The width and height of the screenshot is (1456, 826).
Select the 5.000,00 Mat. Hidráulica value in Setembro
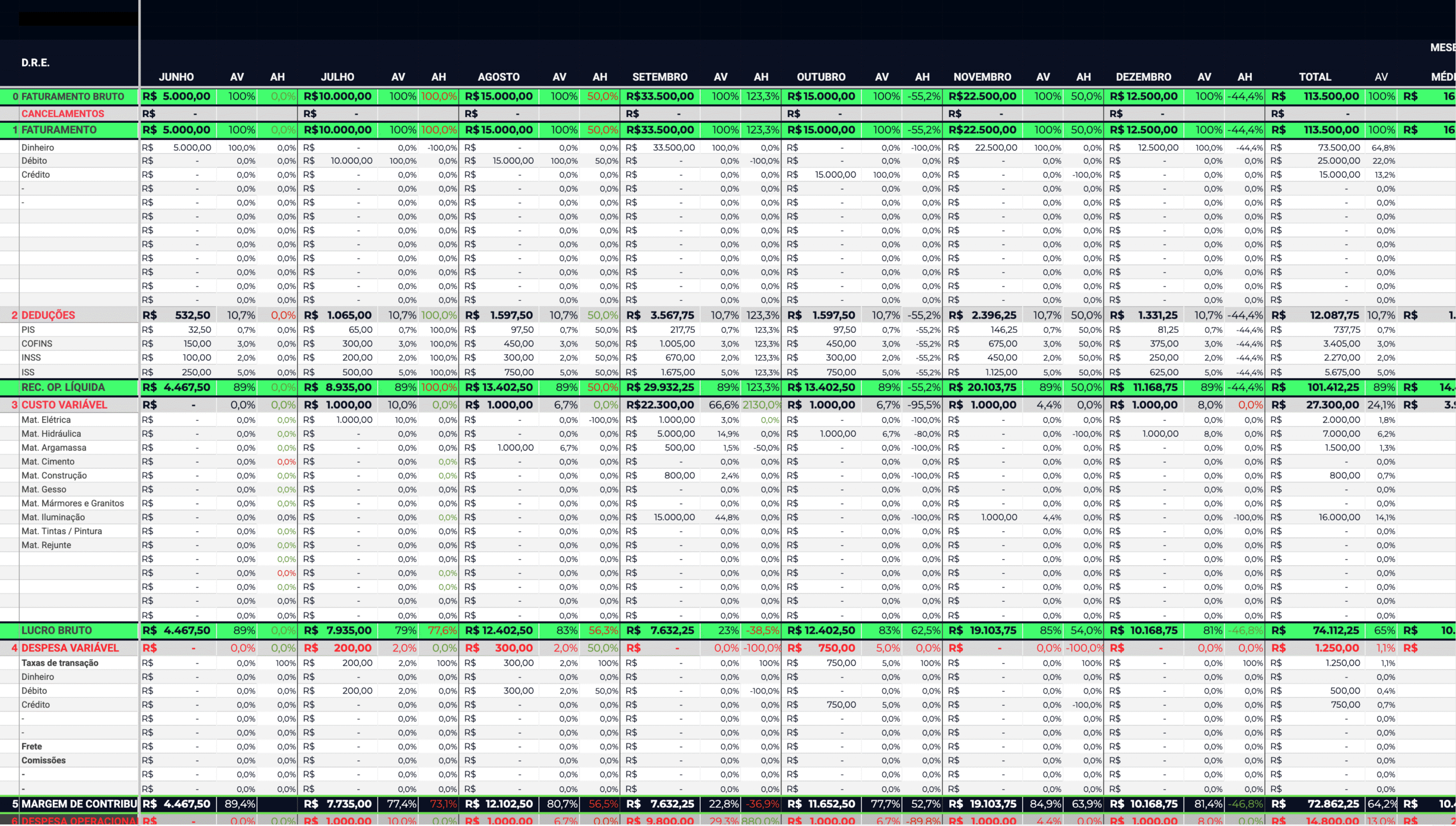676,433
